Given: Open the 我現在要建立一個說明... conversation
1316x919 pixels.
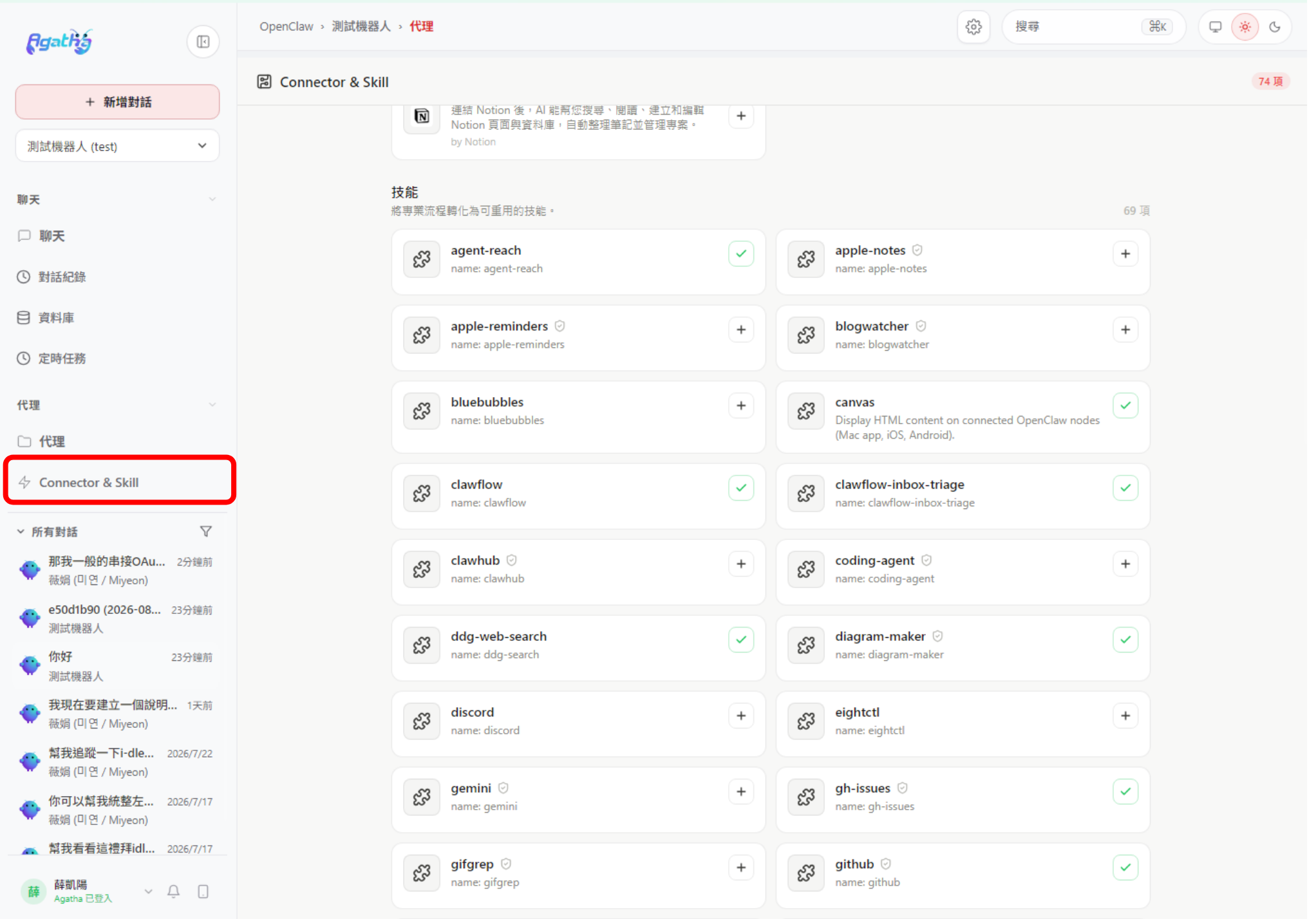Looking at the screenshot, I should [x=117, y=714].
